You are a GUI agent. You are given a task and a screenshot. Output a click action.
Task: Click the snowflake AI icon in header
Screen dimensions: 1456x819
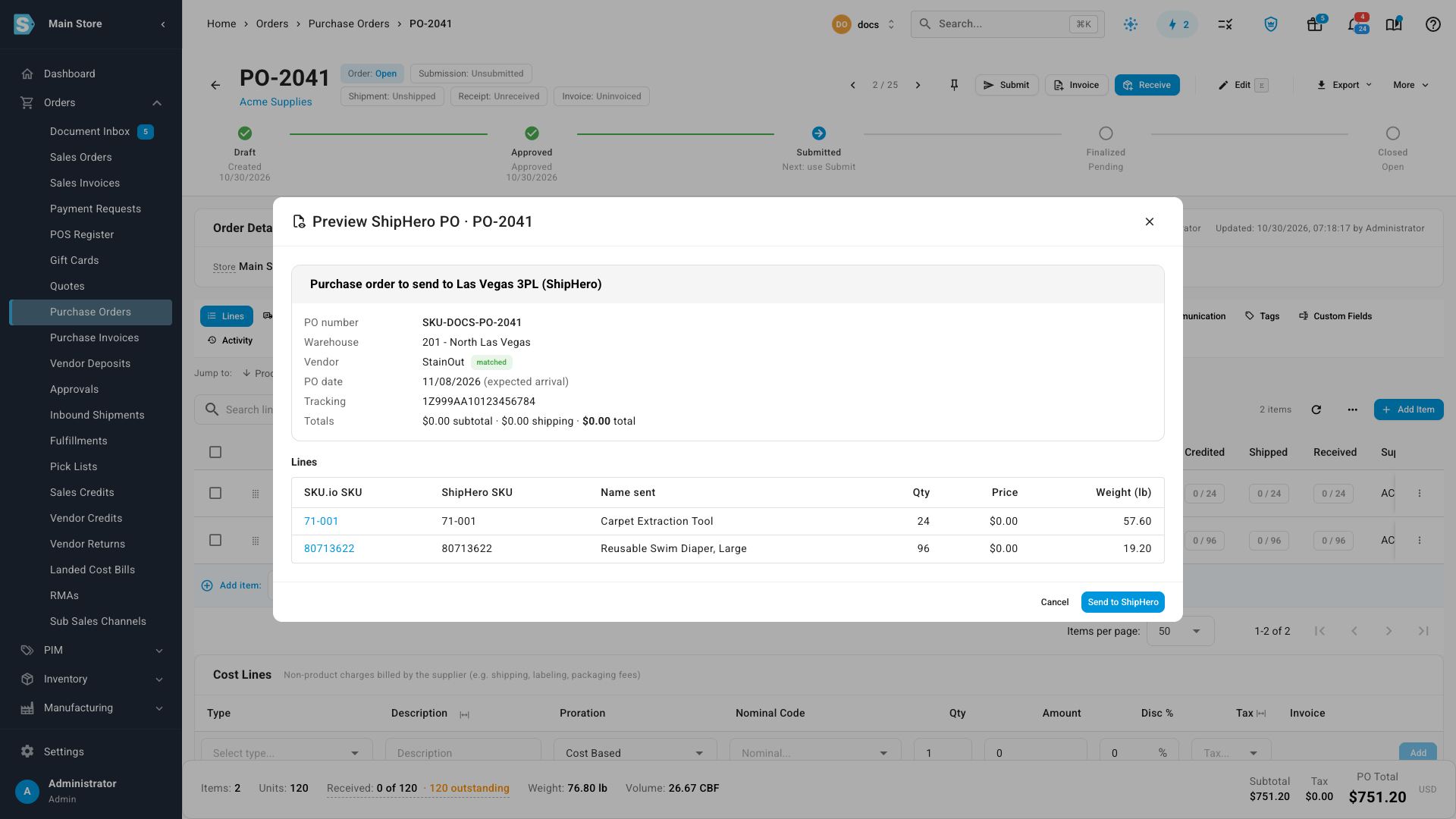coord(1131,24)
